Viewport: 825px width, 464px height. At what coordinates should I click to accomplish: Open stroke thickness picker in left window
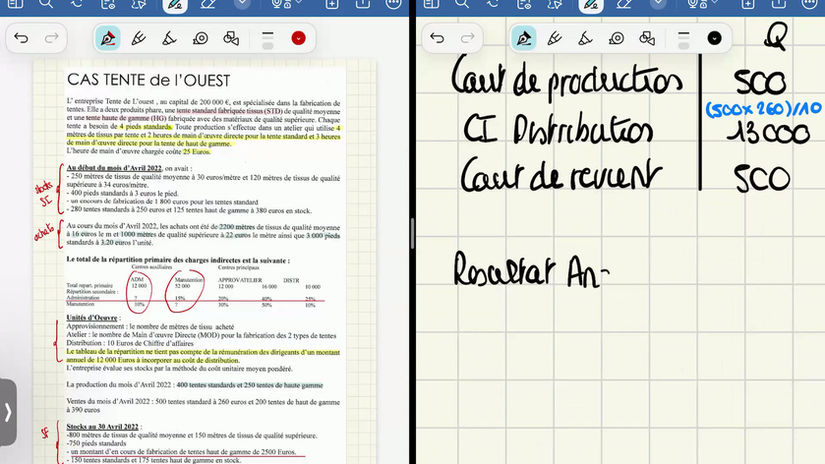268,38
